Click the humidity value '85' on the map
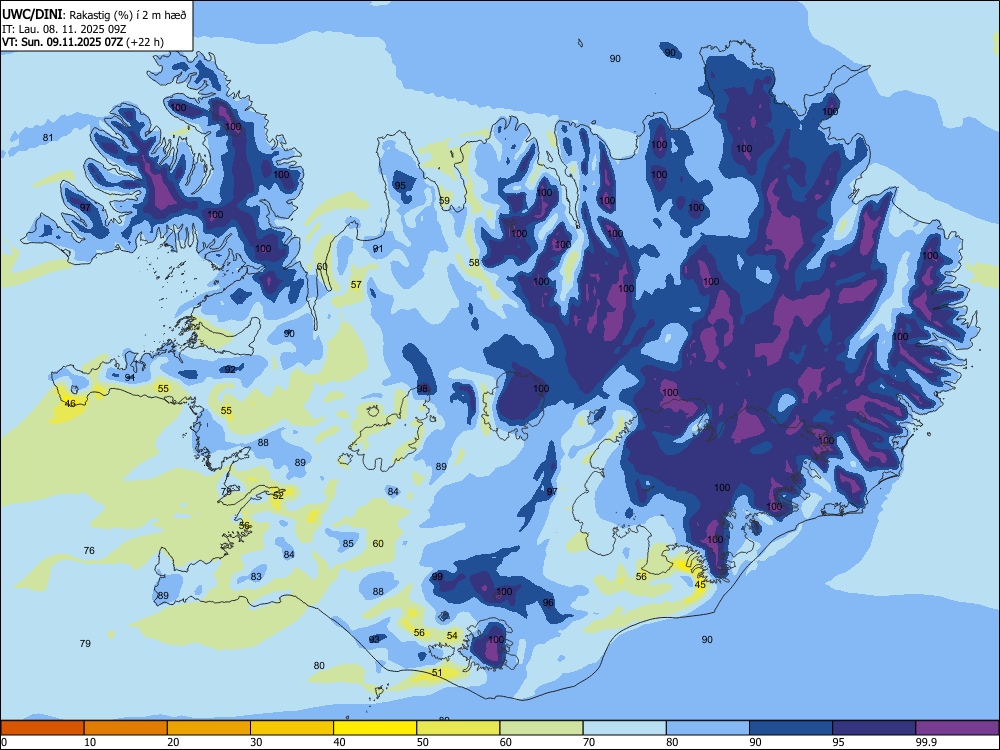The height and width of the screenshot is (750, 1000). coord(348,544)
